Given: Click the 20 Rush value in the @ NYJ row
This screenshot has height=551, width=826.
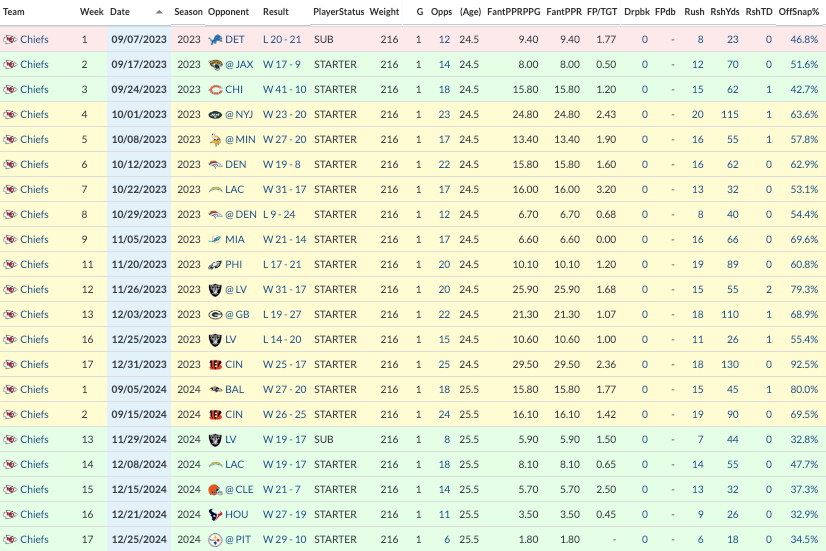Looking at the screenshot, I should pos(697,114).
